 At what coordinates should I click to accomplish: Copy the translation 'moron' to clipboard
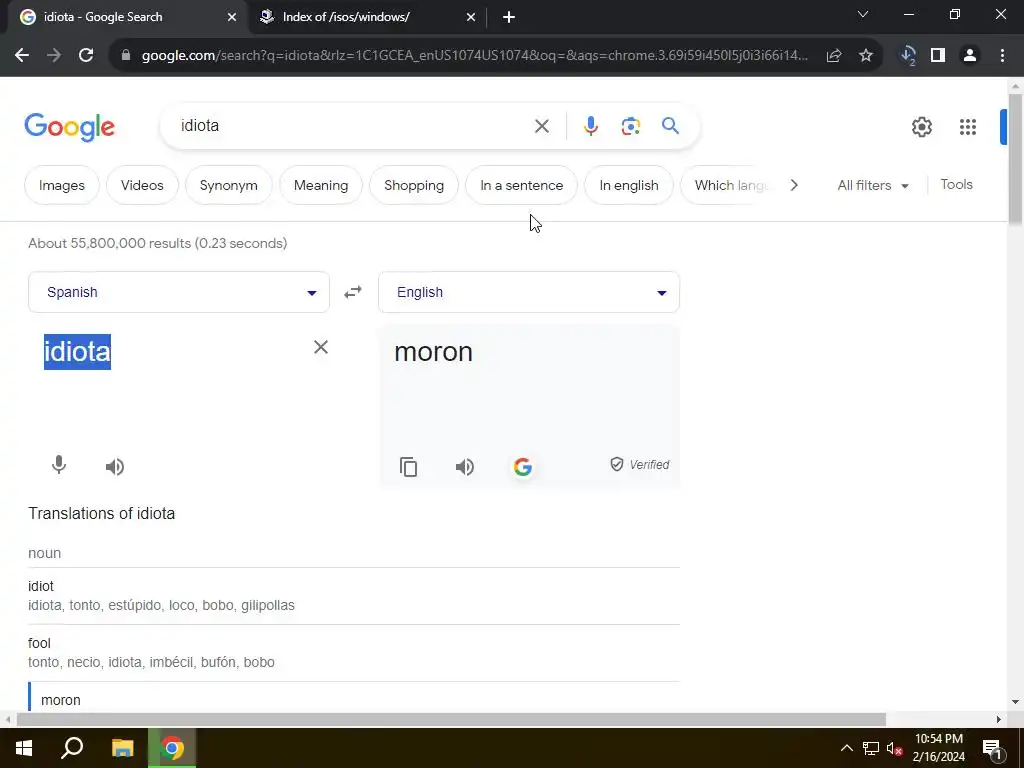(408, 466)
